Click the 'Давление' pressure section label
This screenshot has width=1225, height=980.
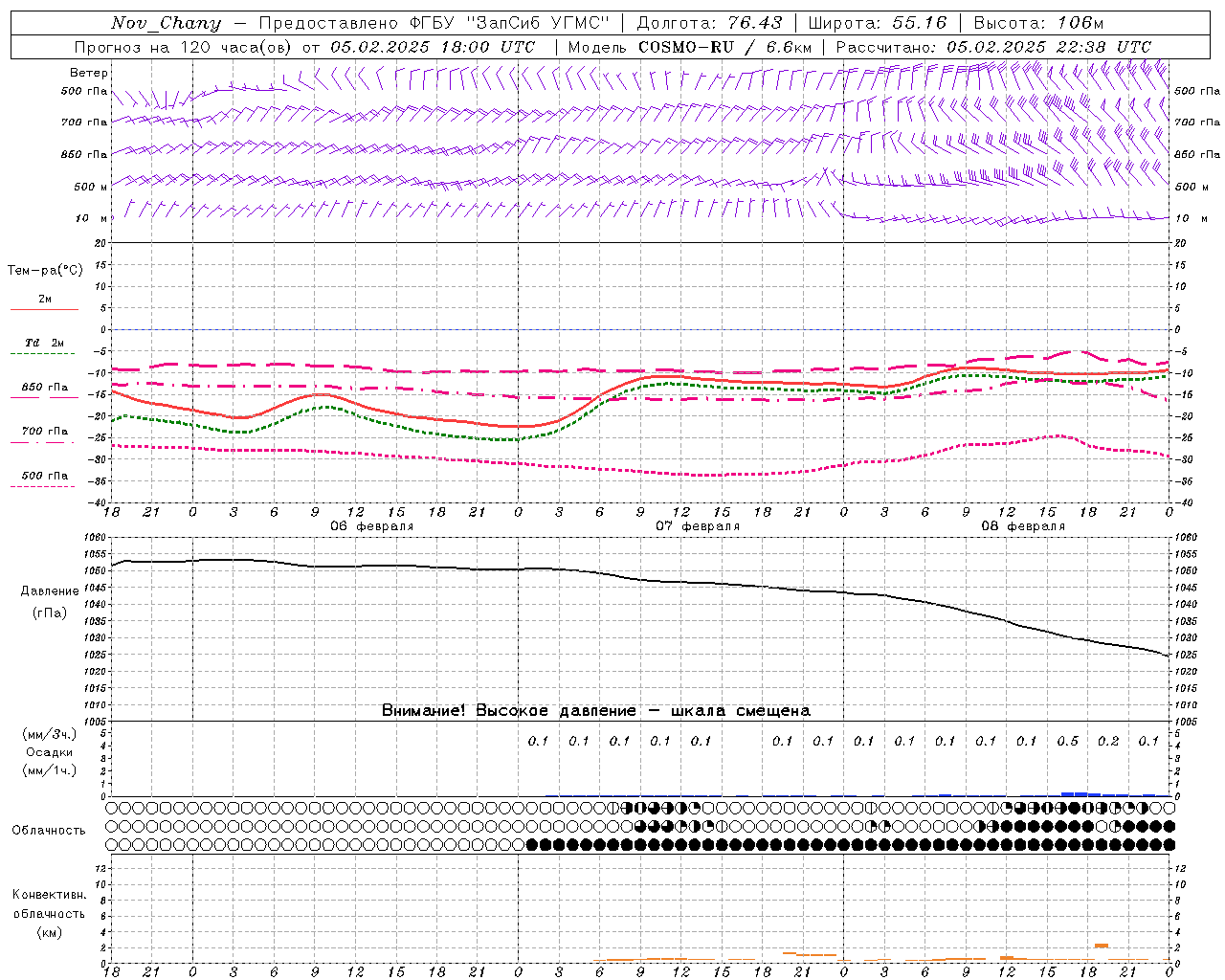coord(50,591)
